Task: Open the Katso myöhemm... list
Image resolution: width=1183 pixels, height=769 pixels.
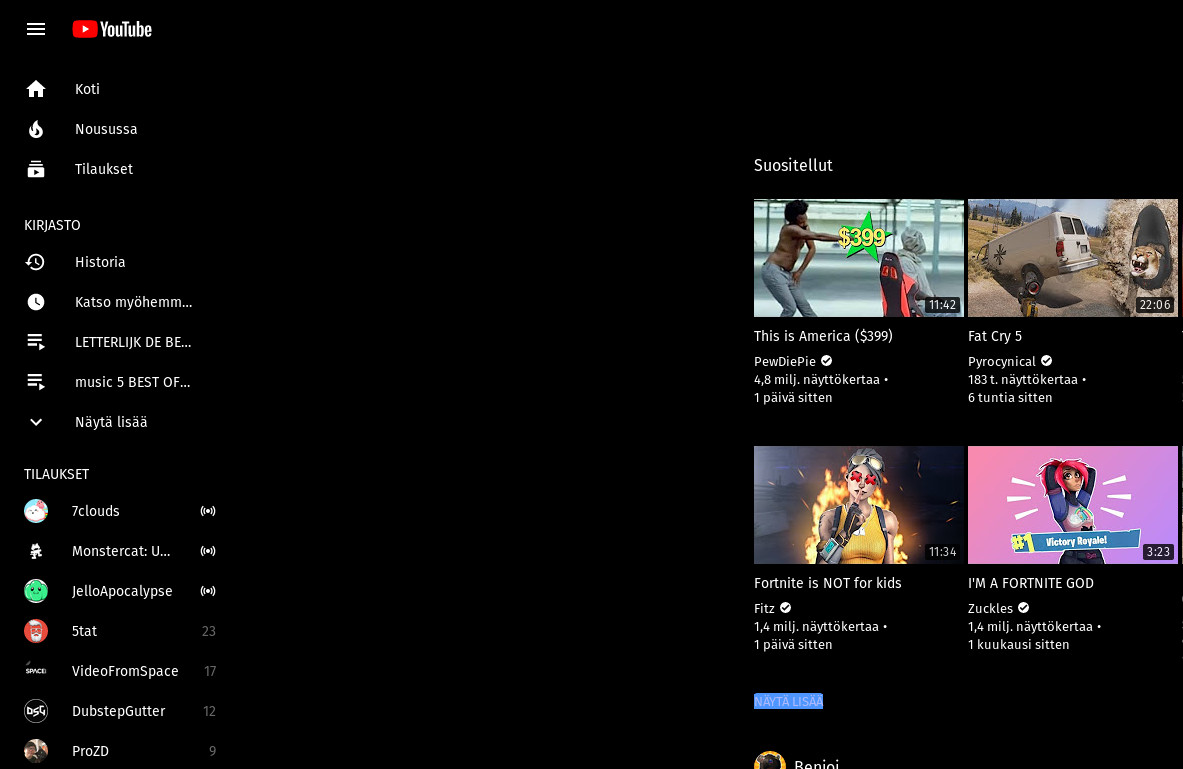Action: [134, 302]
